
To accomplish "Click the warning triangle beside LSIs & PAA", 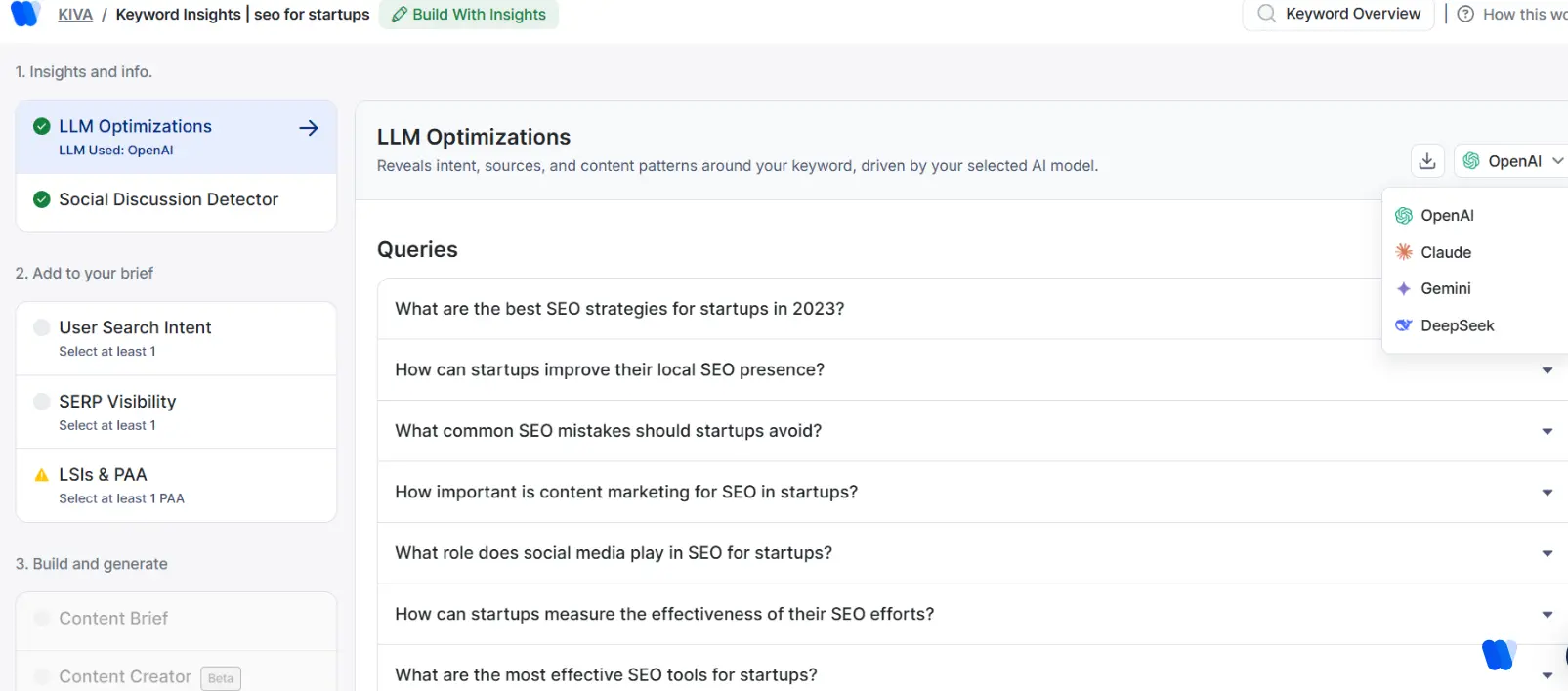I will [x=42, y=475].
